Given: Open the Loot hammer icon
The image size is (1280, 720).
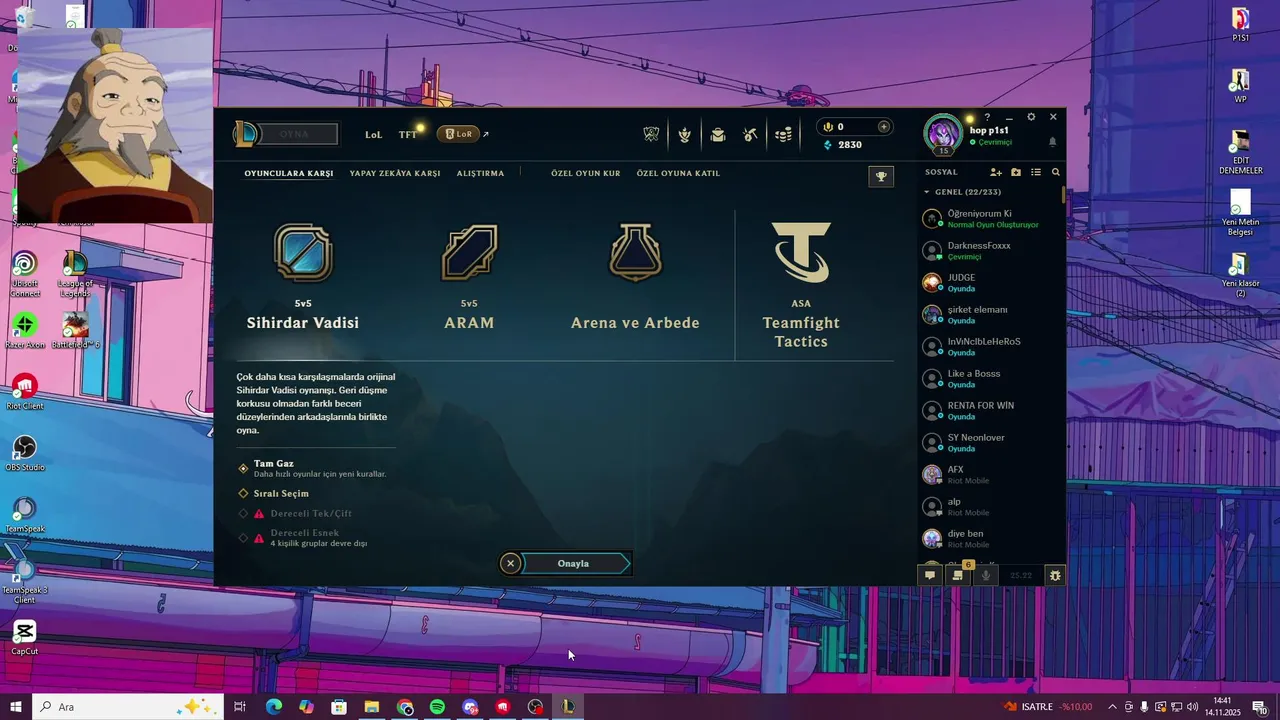Looking at the screenshot, I should coord(751,135).
